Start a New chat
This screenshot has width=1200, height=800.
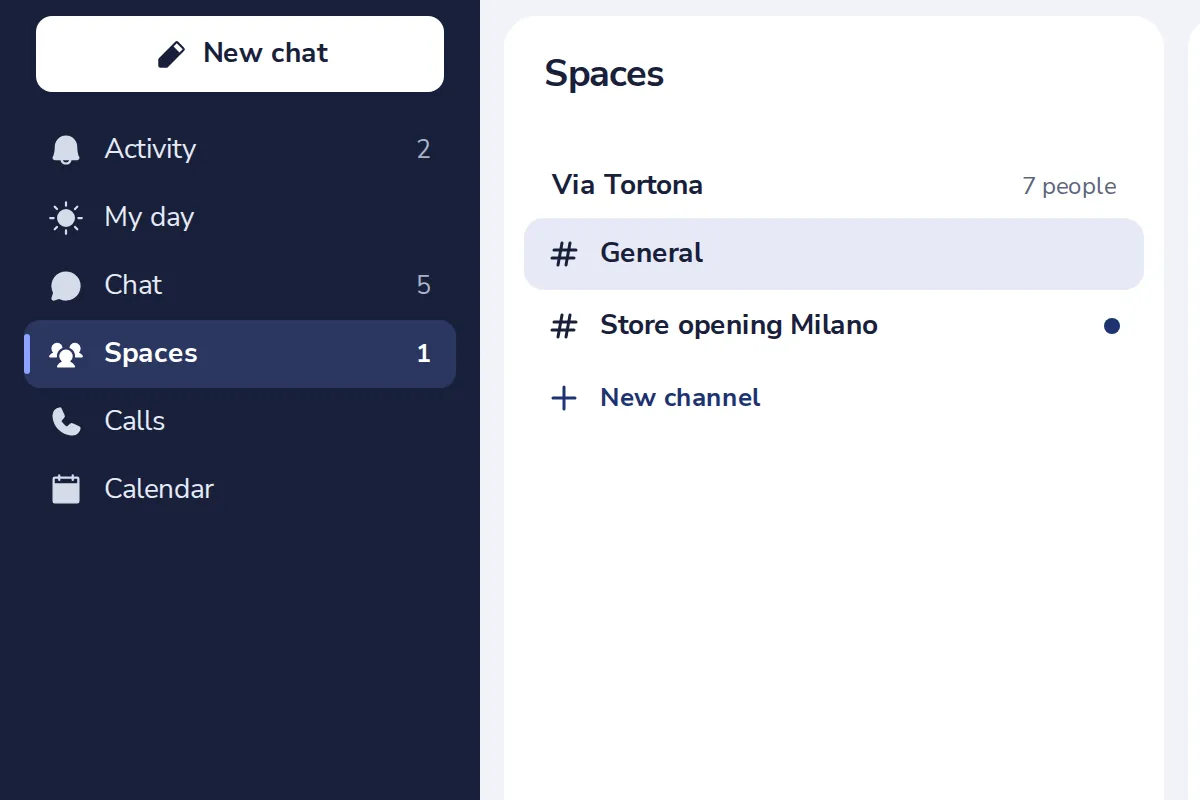(240, 54)
